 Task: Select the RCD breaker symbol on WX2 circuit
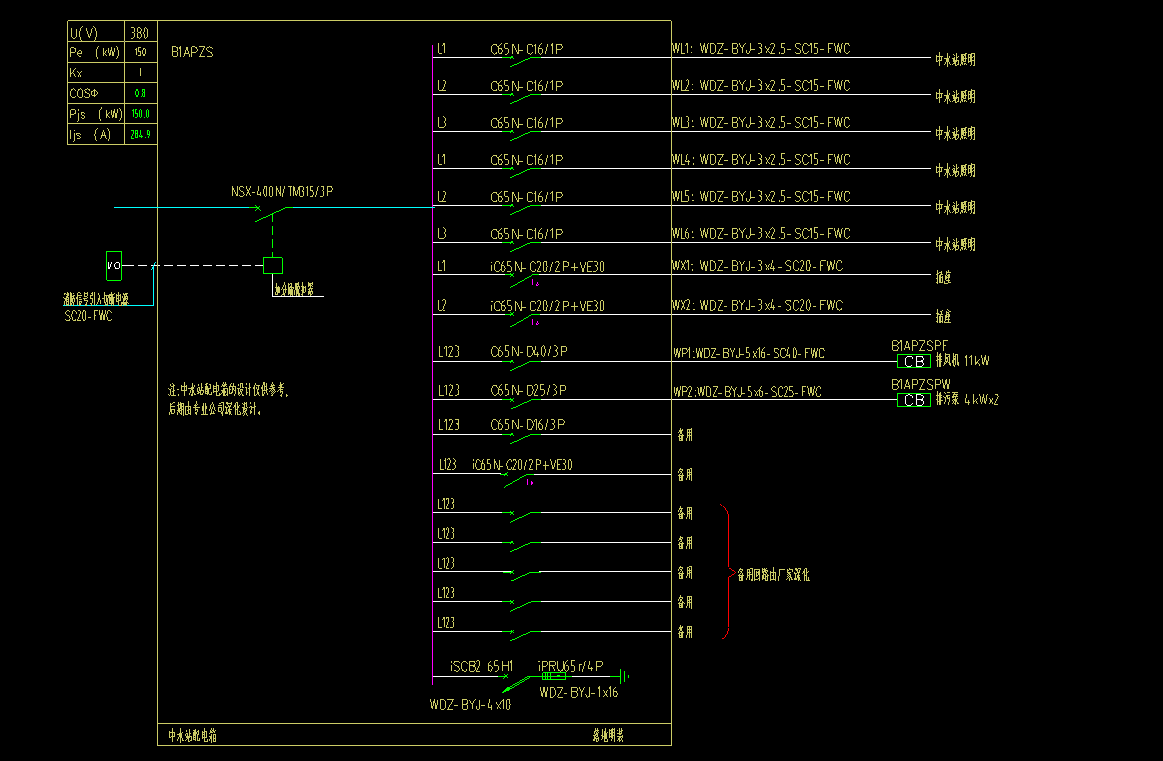[524, 319]
